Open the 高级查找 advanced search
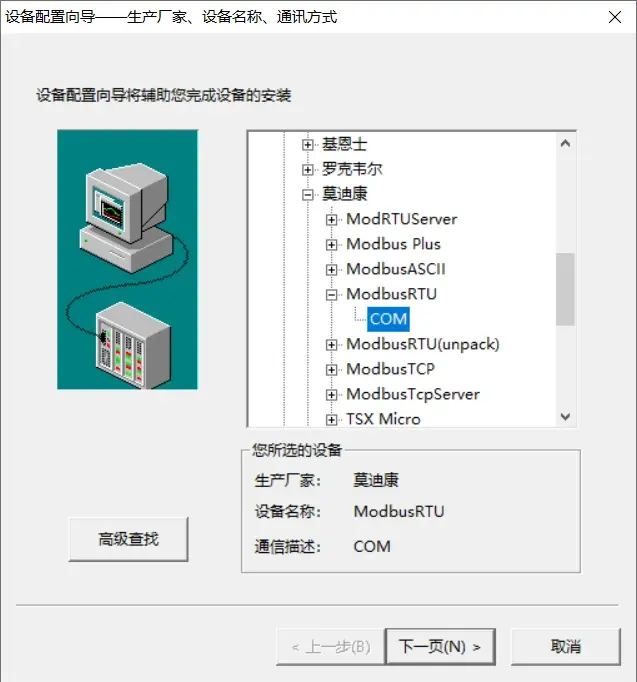 [128, 539]
